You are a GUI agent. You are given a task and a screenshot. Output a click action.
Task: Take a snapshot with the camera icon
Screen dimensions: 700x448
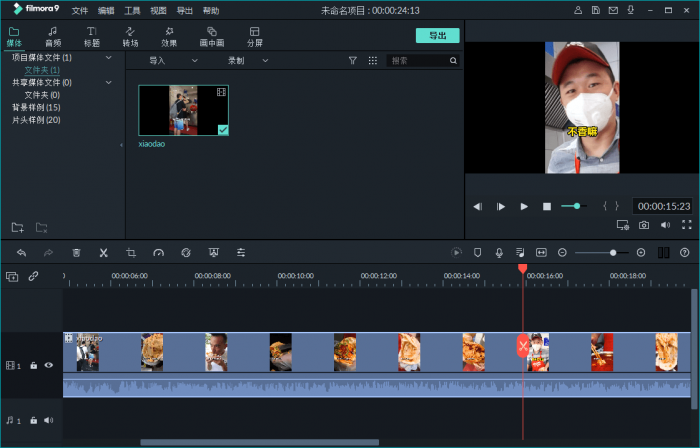644,225
